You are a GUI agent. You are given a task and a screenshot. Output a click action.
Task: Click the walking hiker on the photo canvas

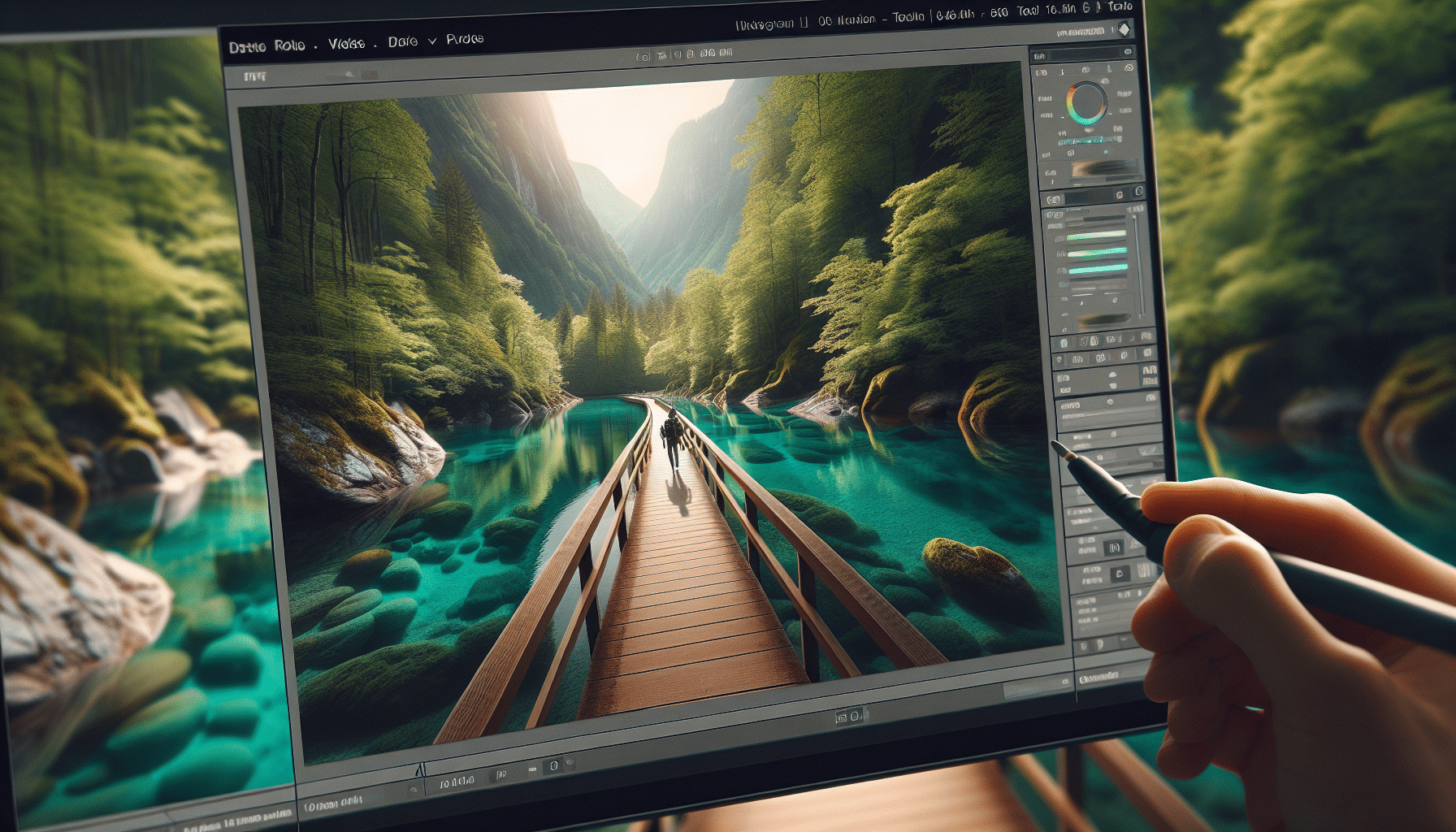tap(672, 439)
